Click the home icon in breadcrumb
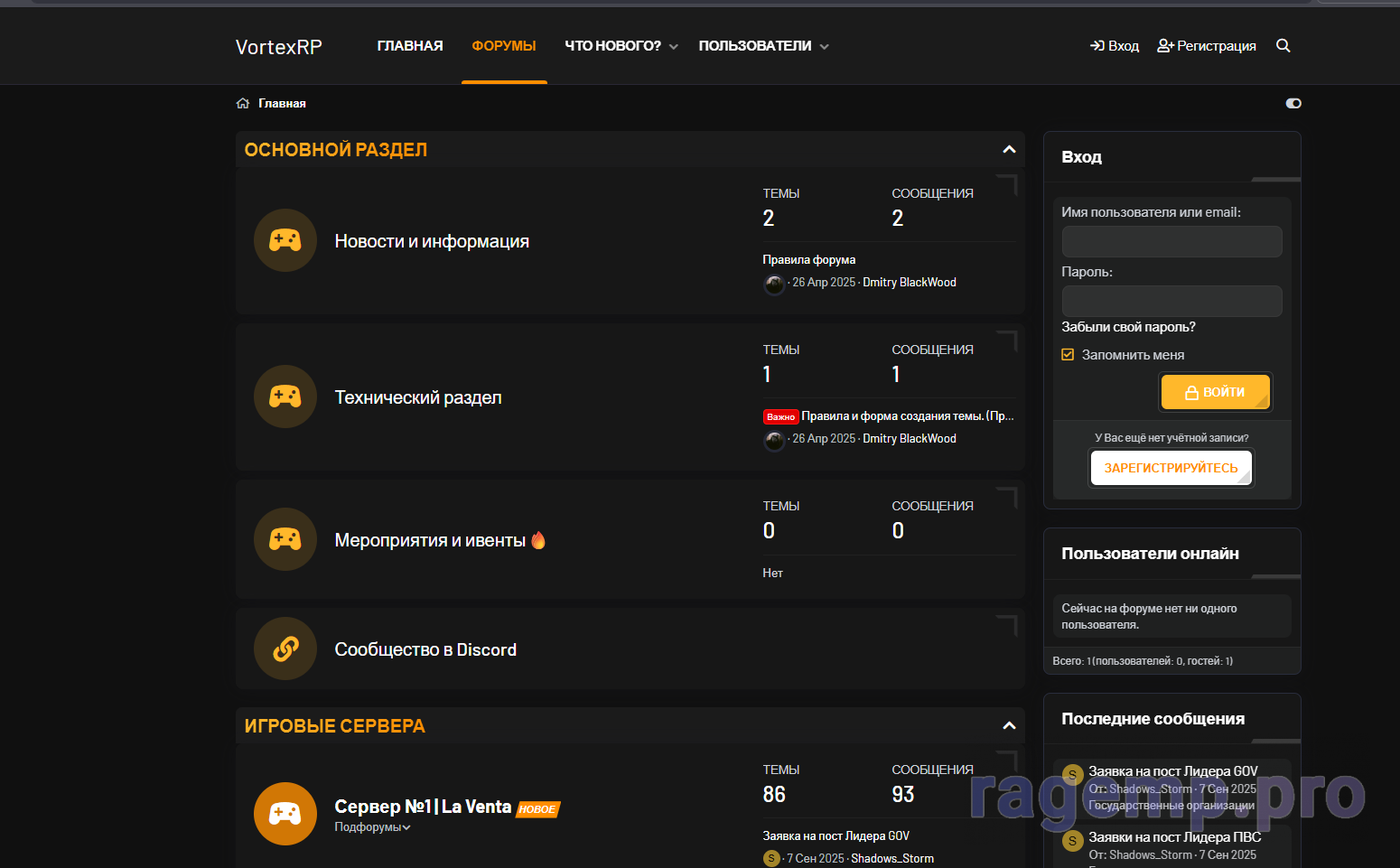The width and height of the screenshot is (1400, 868). (243, 104)
